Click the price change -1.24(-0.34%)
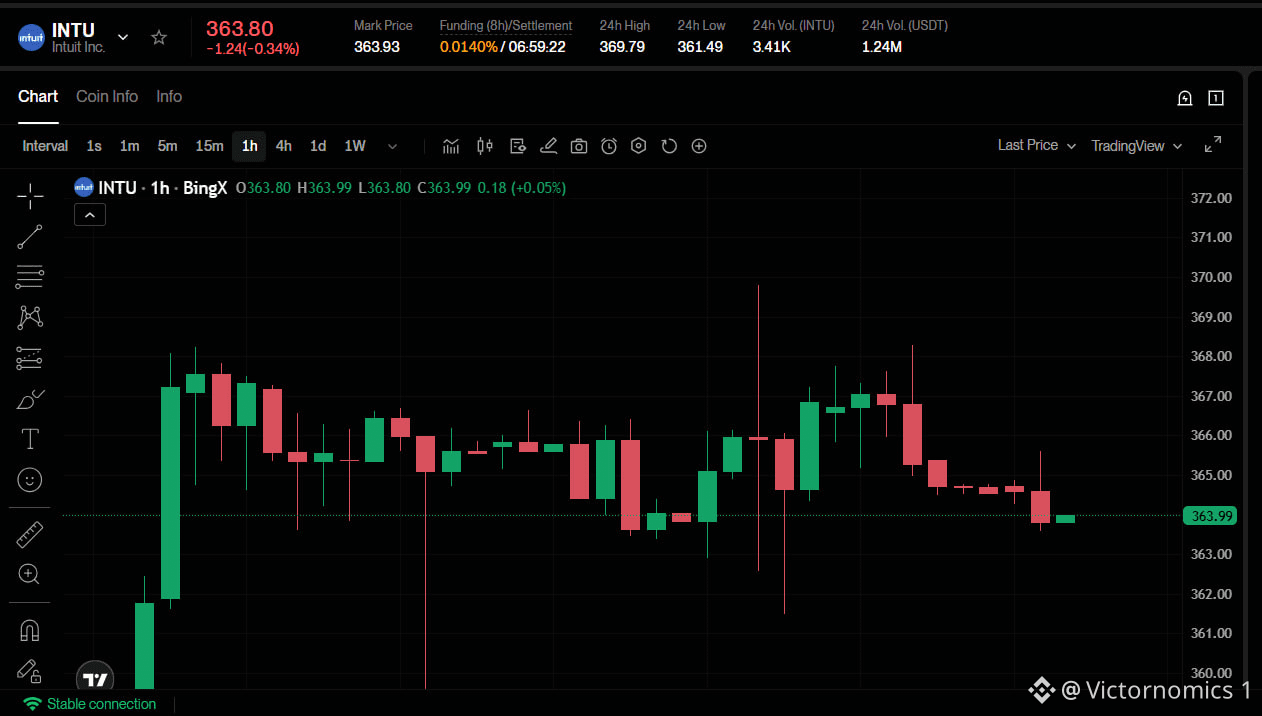The image size is (1262, 716). coord(253,49)
